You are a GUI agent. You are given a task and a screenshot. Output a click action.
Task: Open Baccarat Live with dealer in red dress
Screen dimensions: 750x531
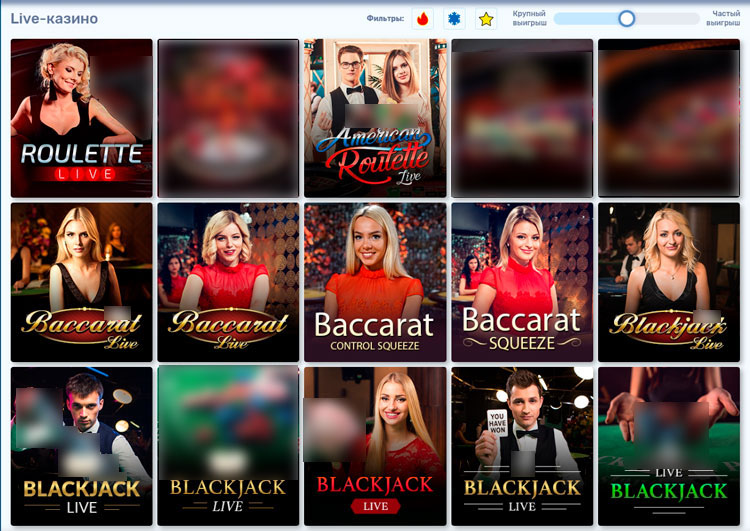coord(228,282)
